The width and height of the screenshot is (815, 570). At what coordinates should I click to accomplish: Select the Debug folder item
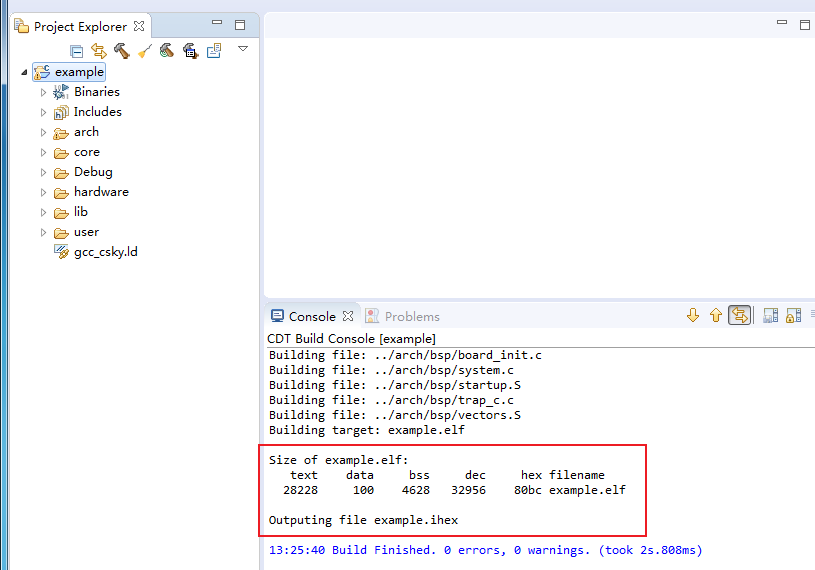pos(93,172)
